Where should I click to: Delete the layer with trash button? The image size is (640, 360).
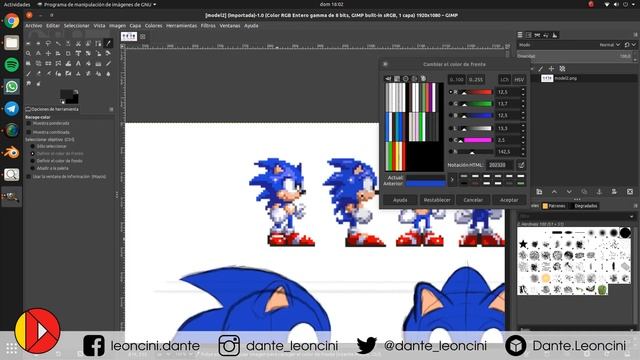pyautogui.click(x=630, y=191)
